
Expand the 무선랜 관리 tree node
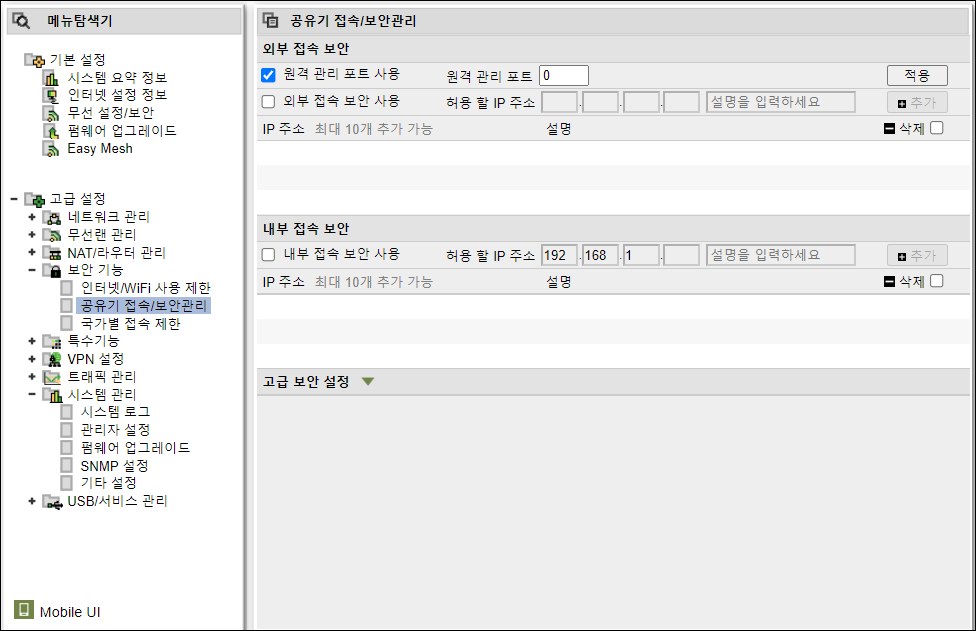point(32,235)
